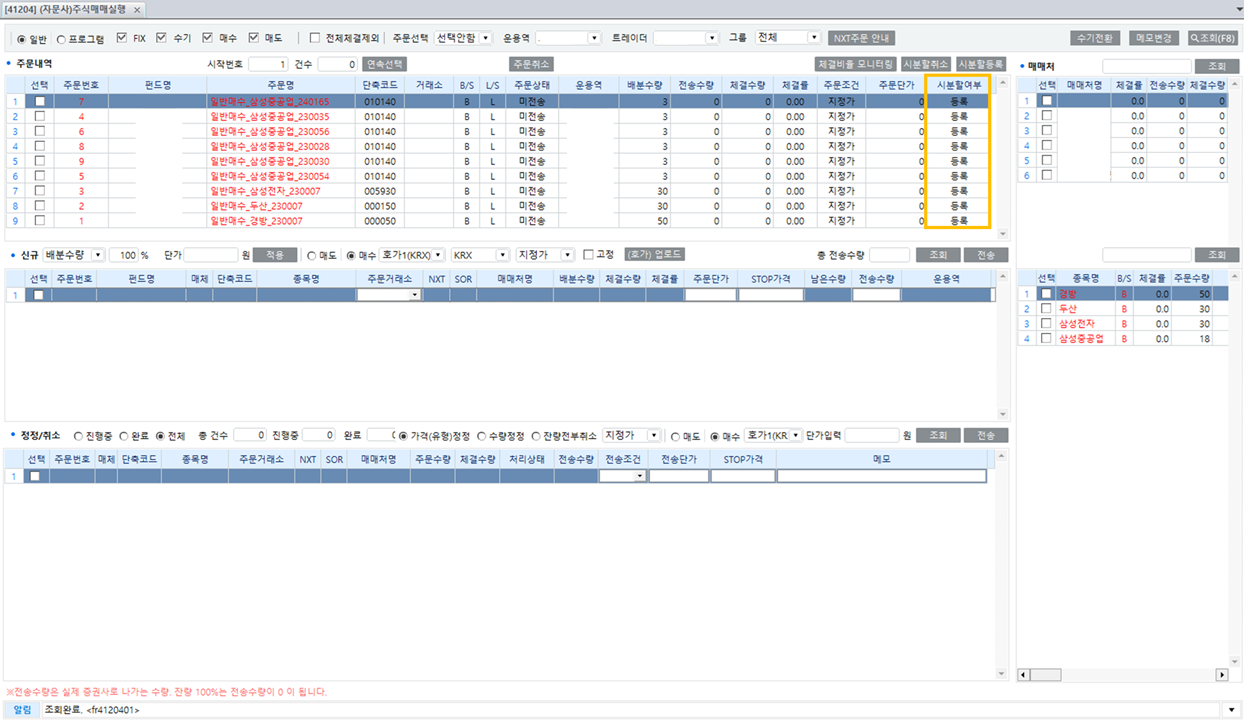Enable the 전체체결제외 checkbox
Screen dimensions: 1244x720
[315, 38]
